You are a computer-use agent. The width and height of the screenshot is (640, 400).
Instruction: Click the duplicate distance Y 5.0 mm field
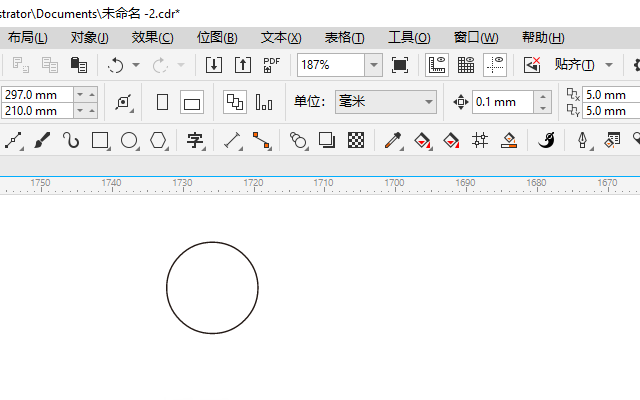click(x=611, y=111)
